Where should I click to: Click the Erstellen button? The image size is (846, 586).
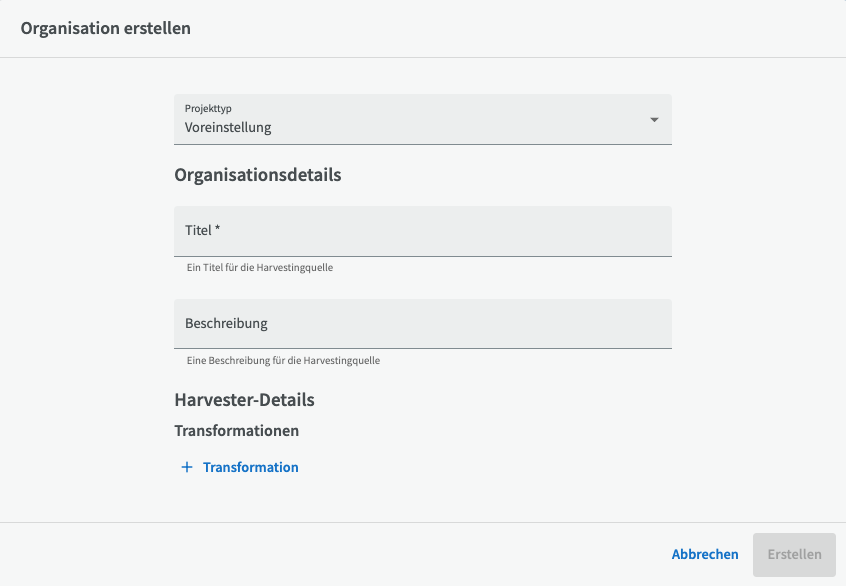[794, 555]
